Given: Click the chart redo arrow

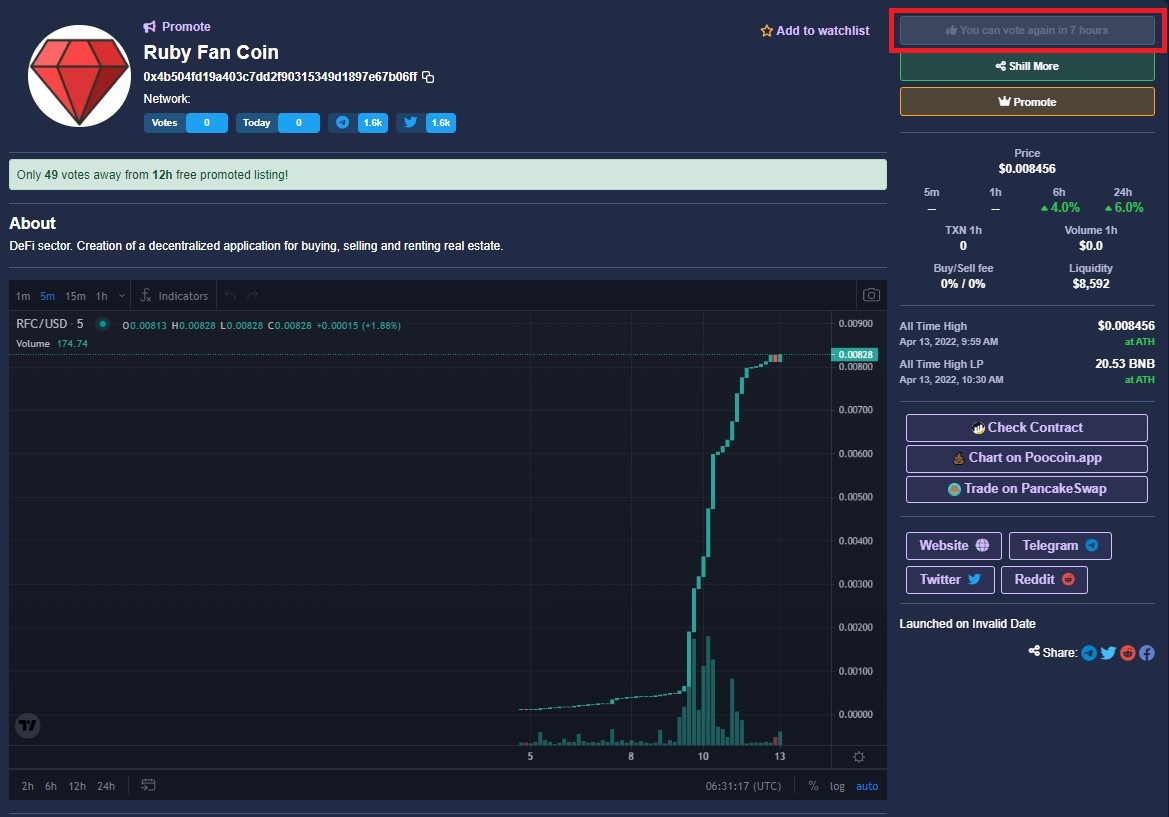Looking at the screenshot, I should 253,296.
